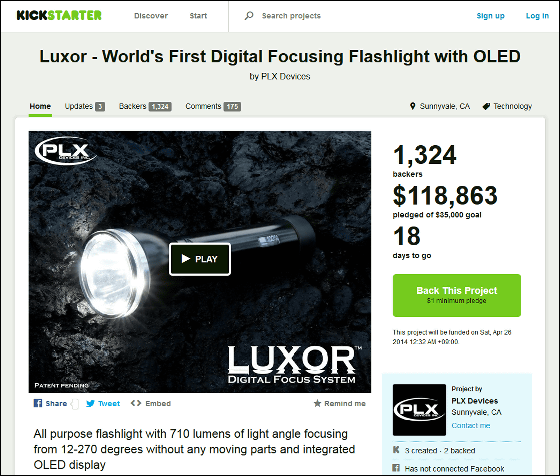Click Back This Project button
560x476 pixels.
457,295
